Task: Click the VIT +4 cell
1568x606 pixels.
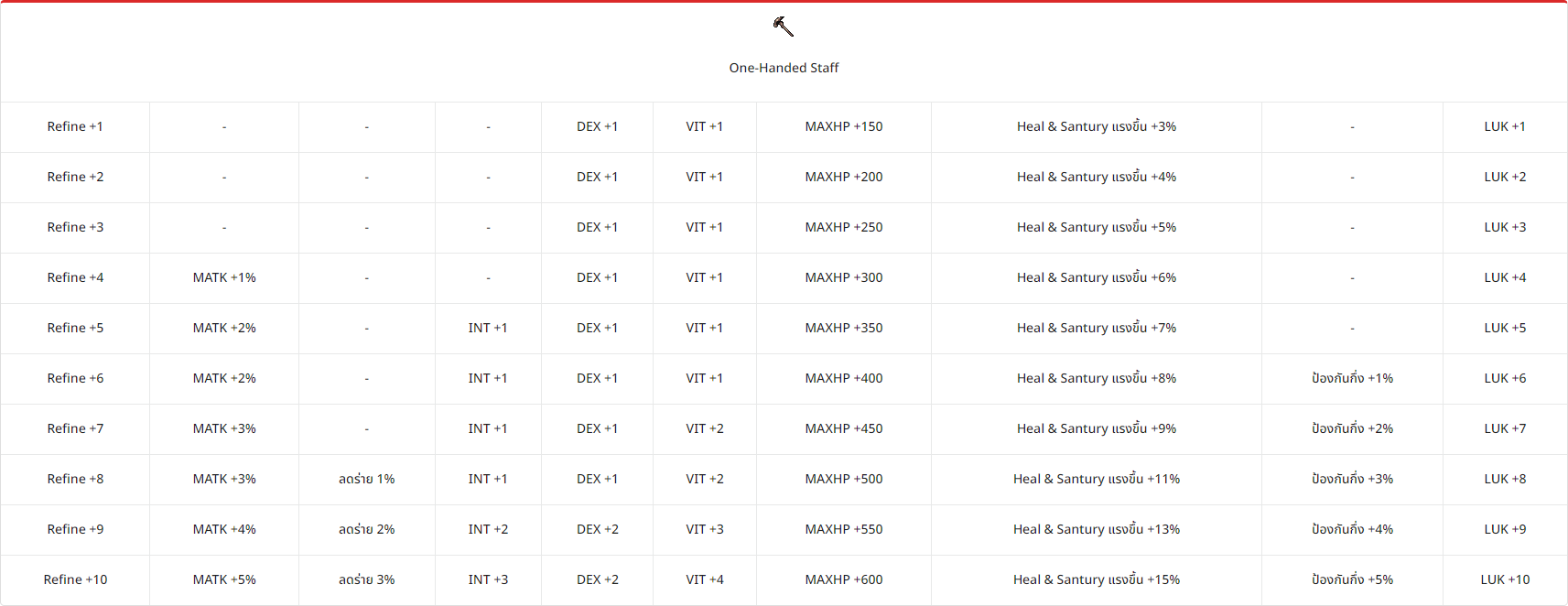Action: pyautogui.click(x=705, y=579)
